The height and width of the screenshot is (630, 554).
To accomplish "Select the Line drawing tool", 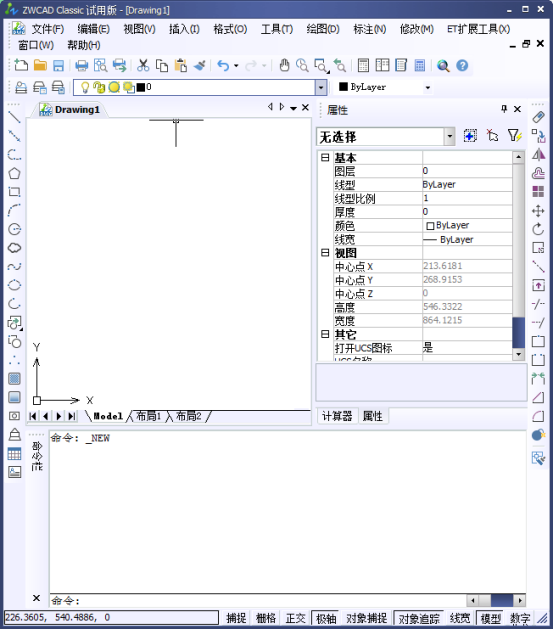I will pos(14,117).
